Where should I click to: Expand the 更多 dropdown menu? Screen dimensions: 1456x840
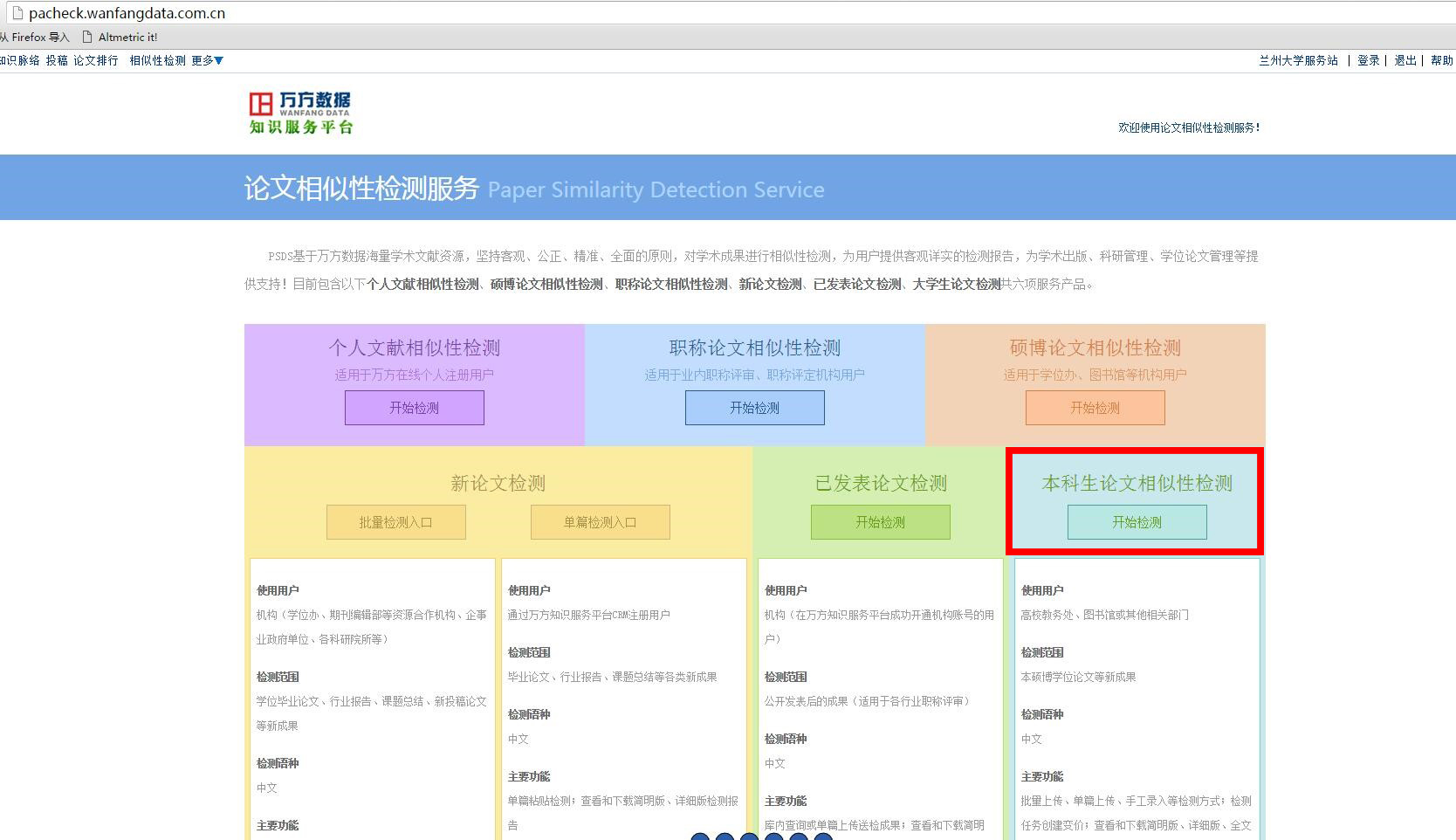[x=208, y=60]
